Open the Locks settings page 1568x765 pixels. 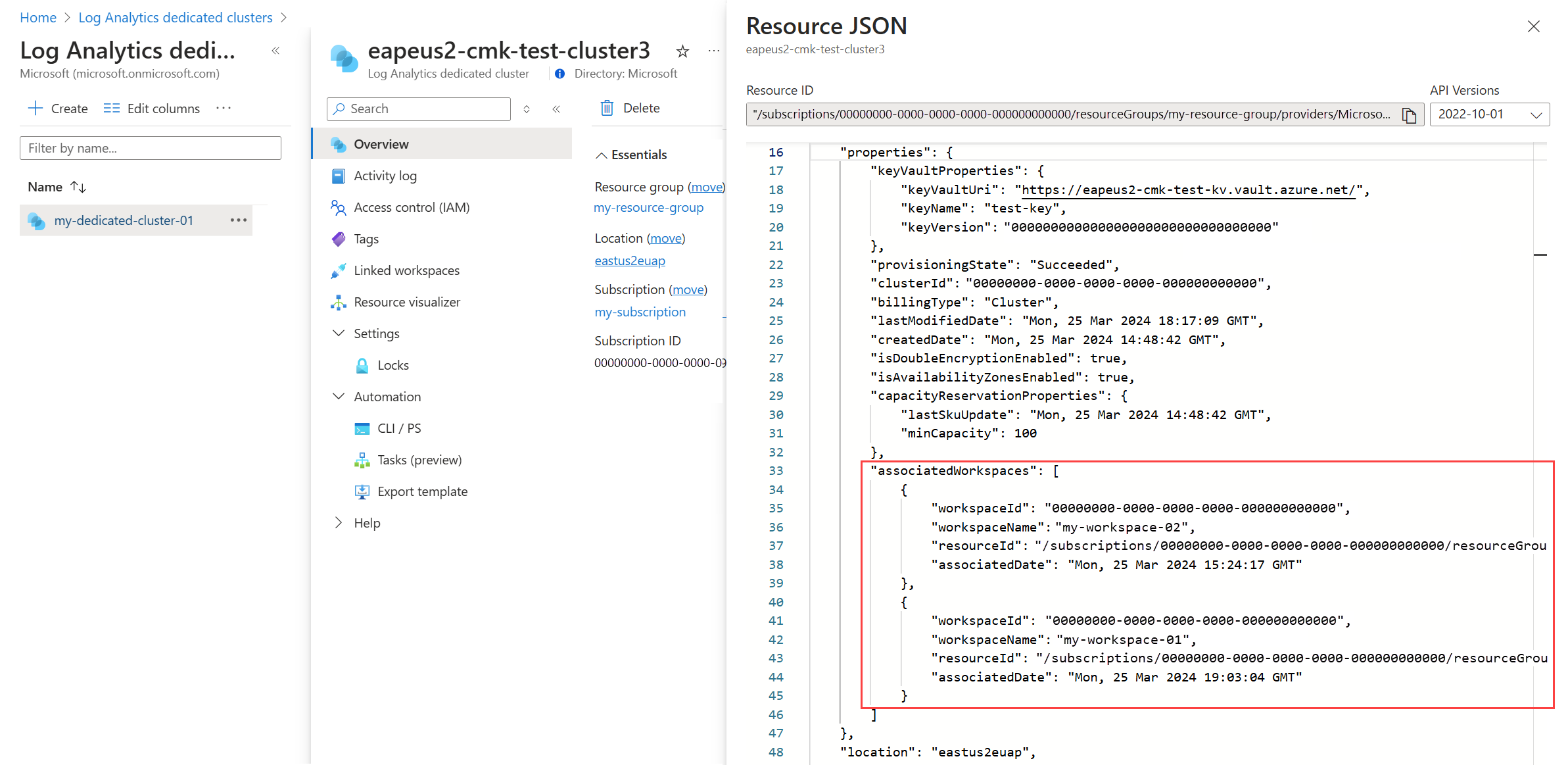(x=392, y=365)
